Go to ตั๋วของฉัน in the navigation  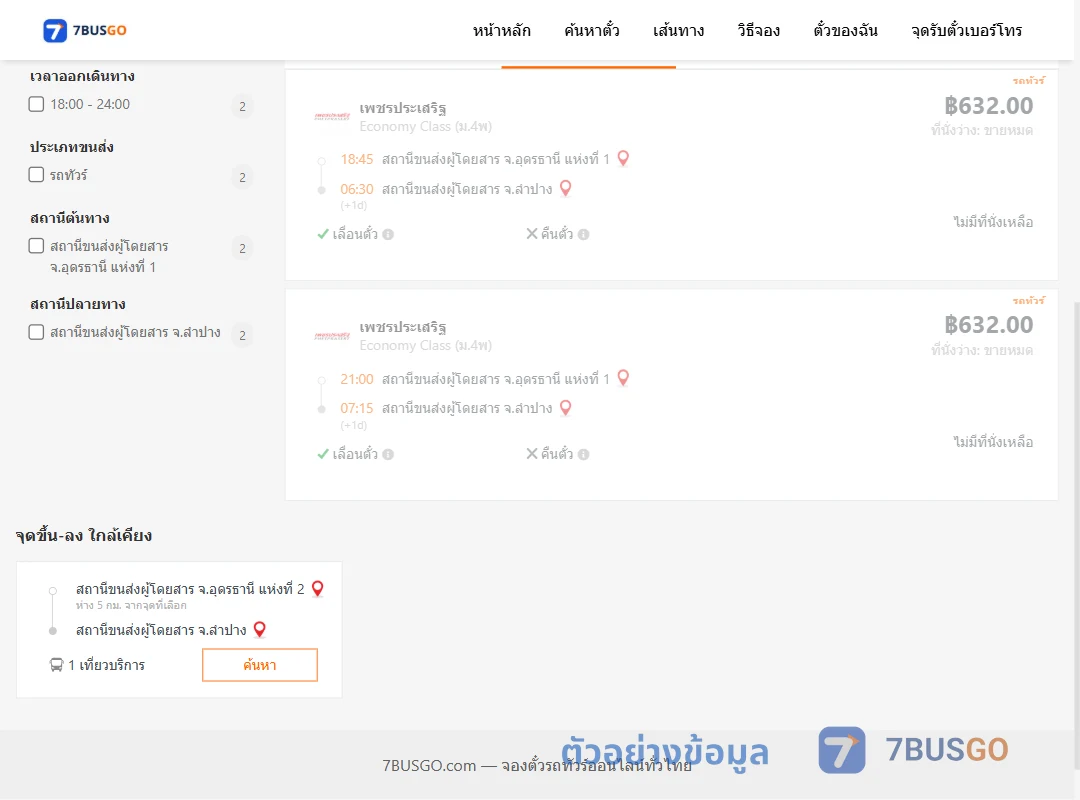[845, 30]
